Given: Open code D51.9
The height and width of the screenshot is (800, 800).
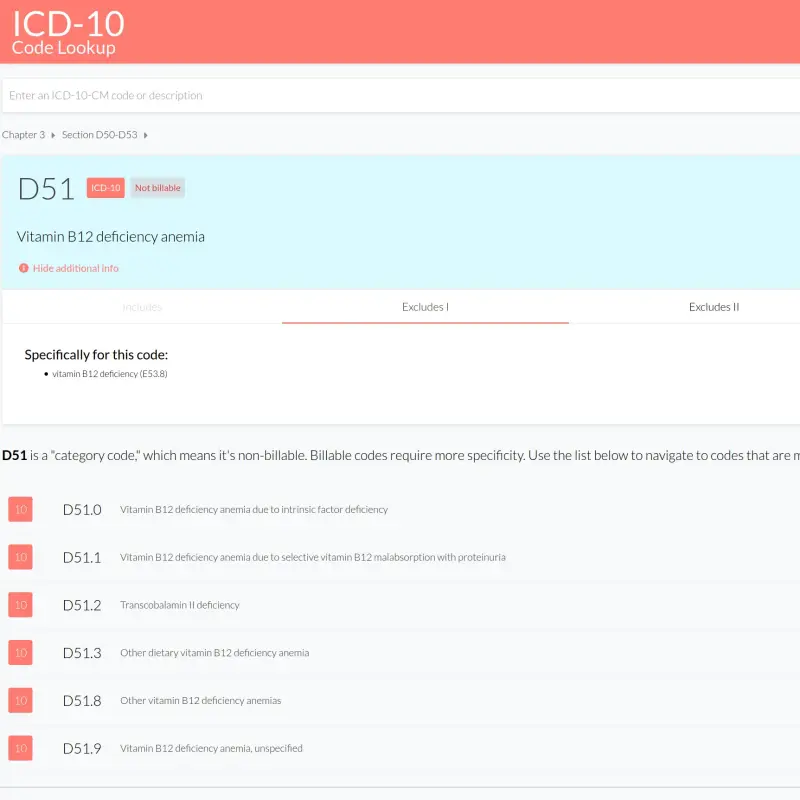Looking at the screenshot, I should (82, 748).
